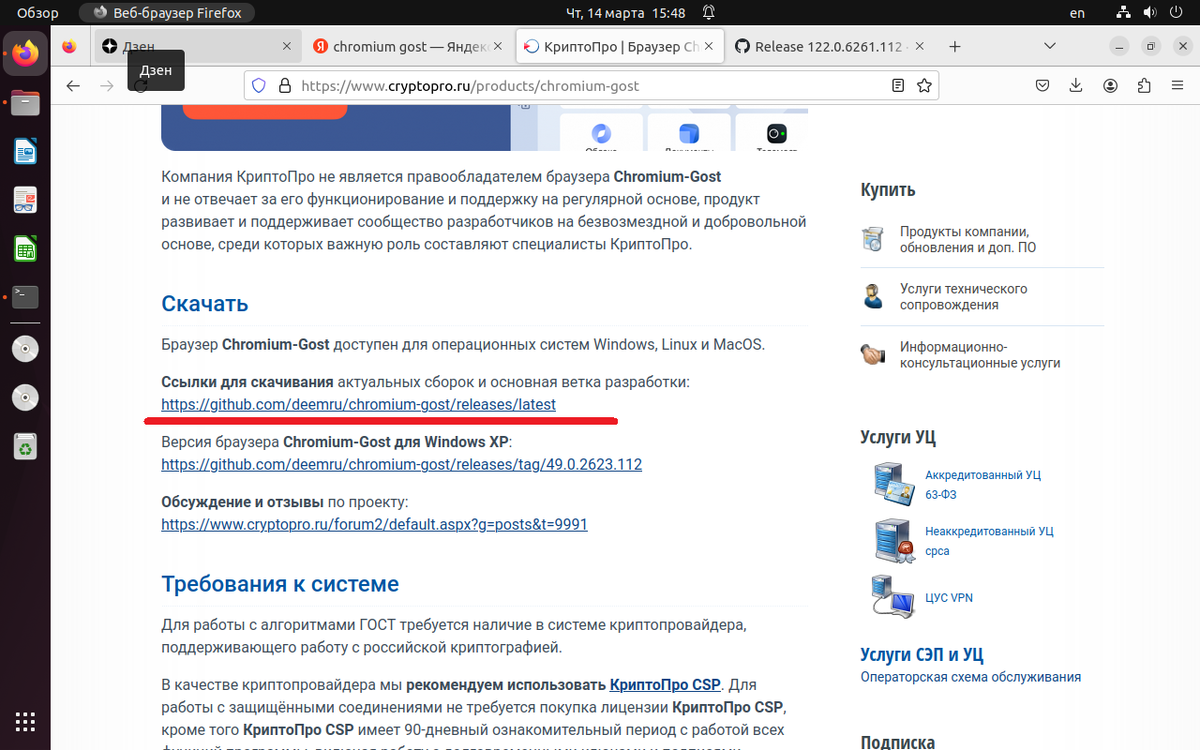This screenshot has height=750, width=1200.
Task: Toggle reader view in address bar
Action: tap(898, 86)
